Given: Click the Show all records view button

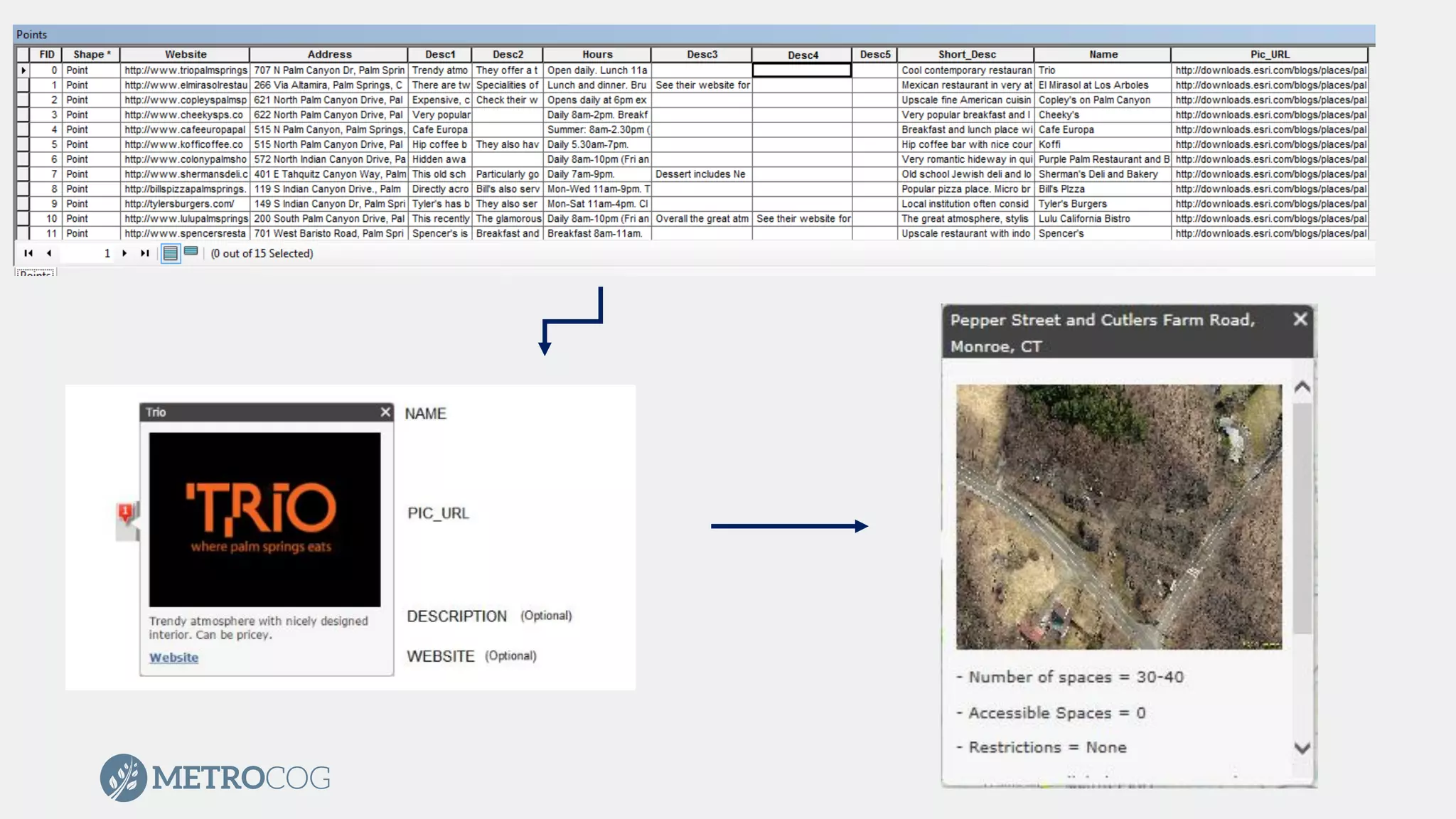Looking at the screenshot, I should 171,253.
